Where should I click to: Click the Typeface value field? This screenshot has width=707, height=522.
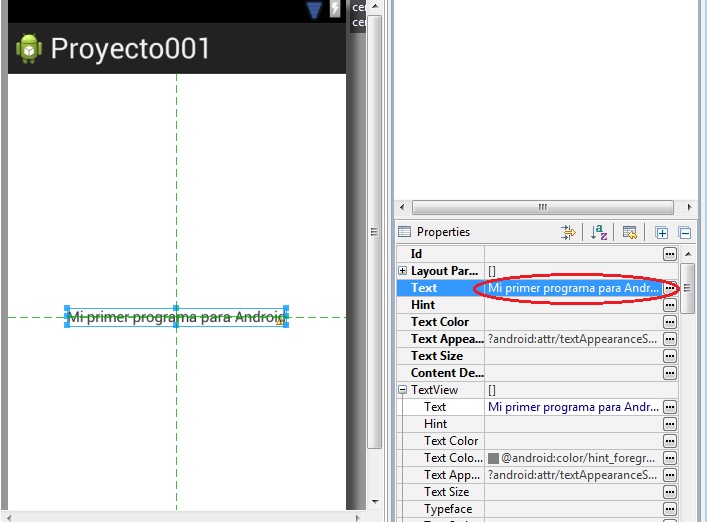(x=574, y=509)
